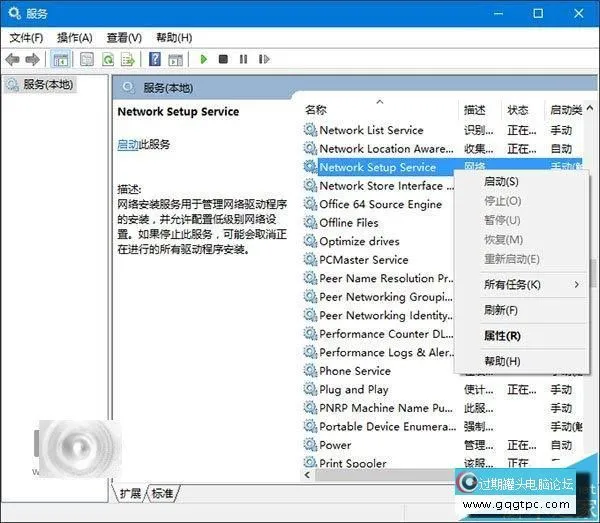This screenshot has width=600, height=523.
Task: Sort services by 状态 column header
Action: click(518, 110)
